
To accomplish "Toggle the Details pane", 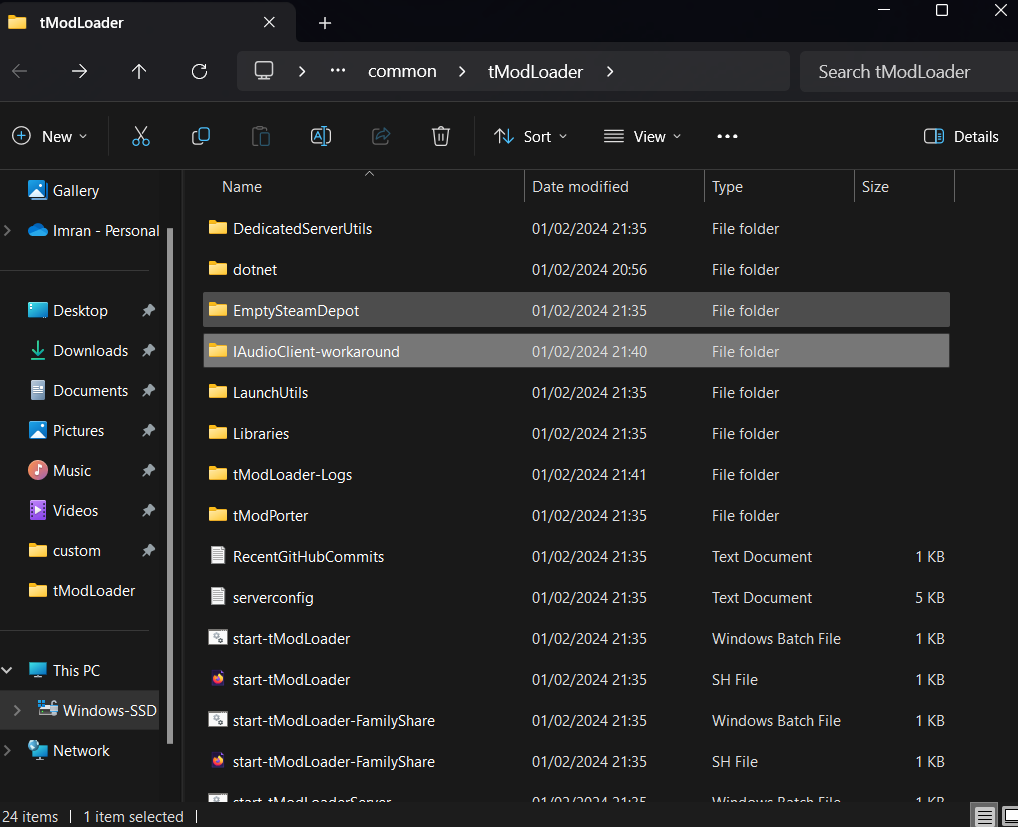I will click(961, 136).
